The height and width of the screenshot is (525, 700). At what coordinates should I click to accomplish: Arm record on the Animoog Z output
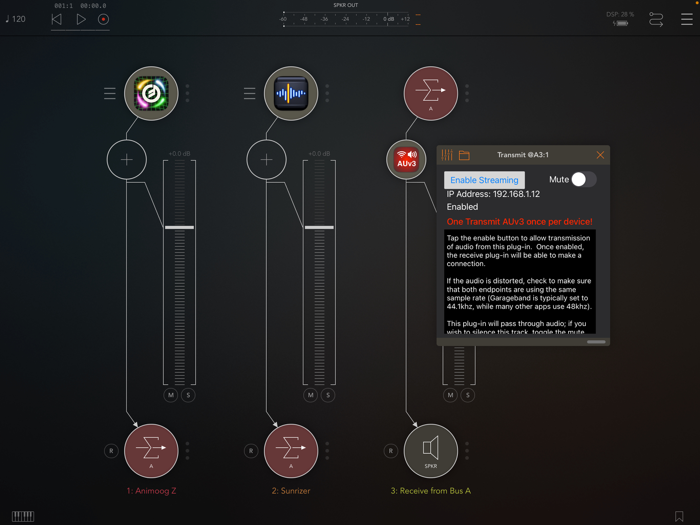(x=111, y=451)
